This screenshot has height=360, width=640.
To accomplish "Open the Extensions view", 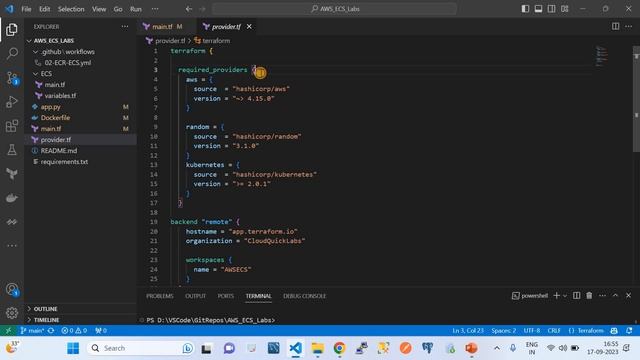I will (12, 126).
